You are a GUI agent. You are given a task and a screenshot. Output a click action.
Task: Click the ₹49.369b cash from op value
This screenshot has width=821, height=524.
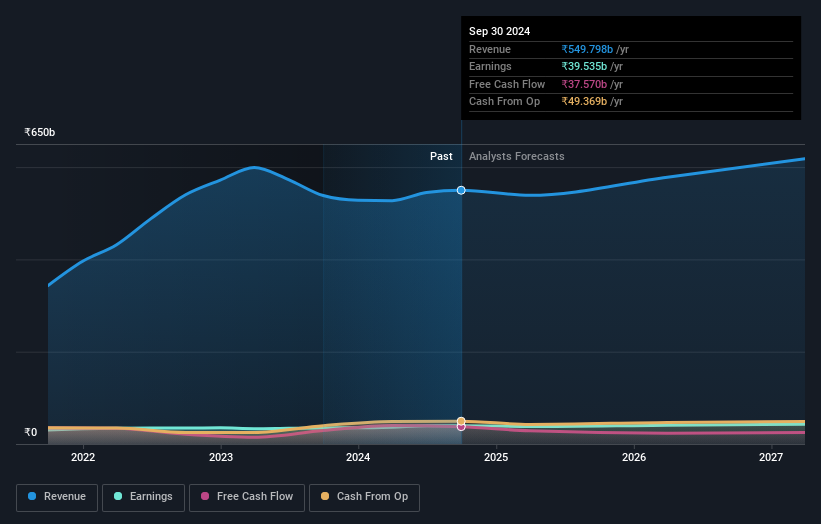(x=584, y=102)
